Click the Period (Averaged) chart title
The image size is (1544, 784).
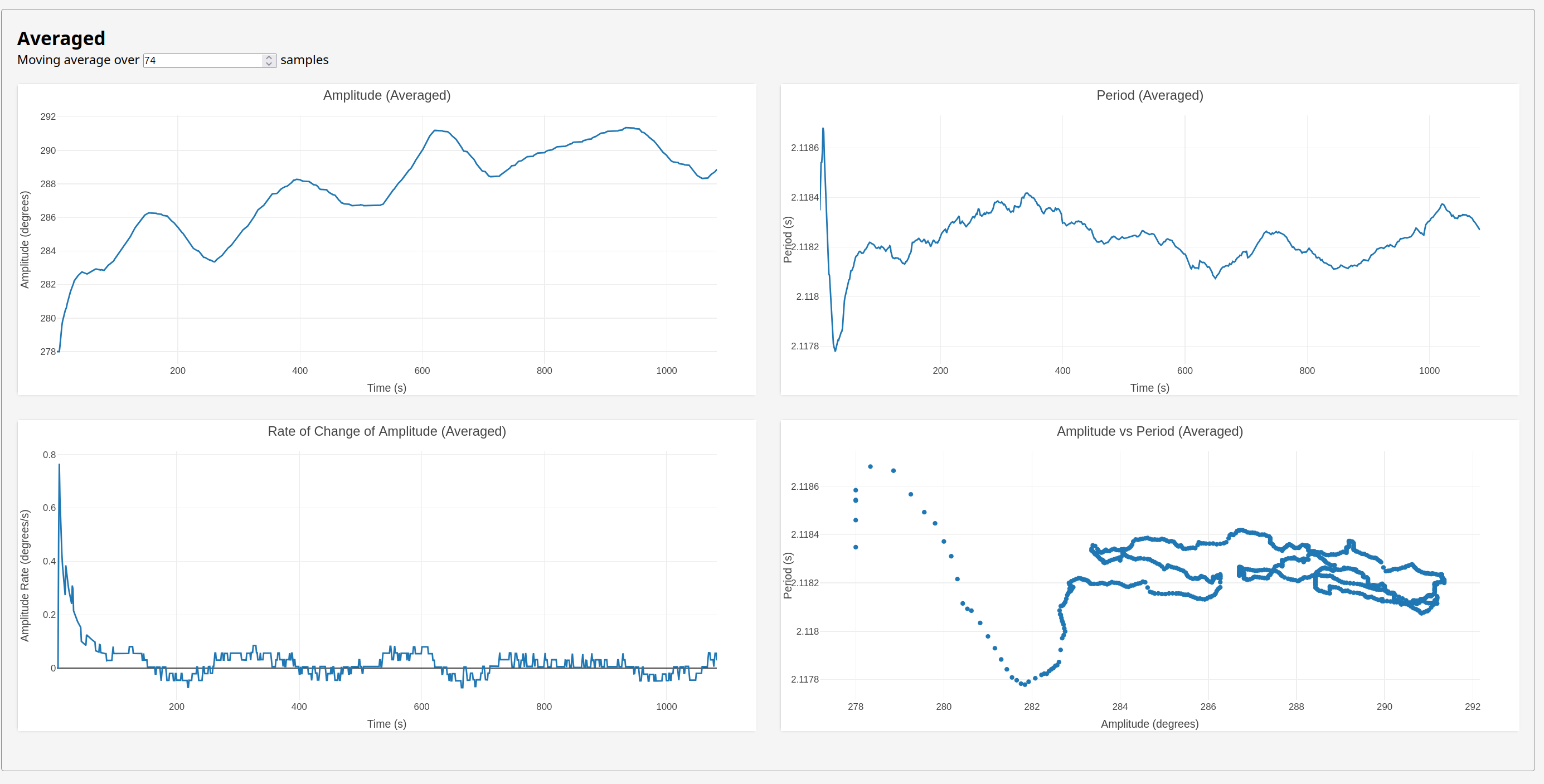point(1149,95)
